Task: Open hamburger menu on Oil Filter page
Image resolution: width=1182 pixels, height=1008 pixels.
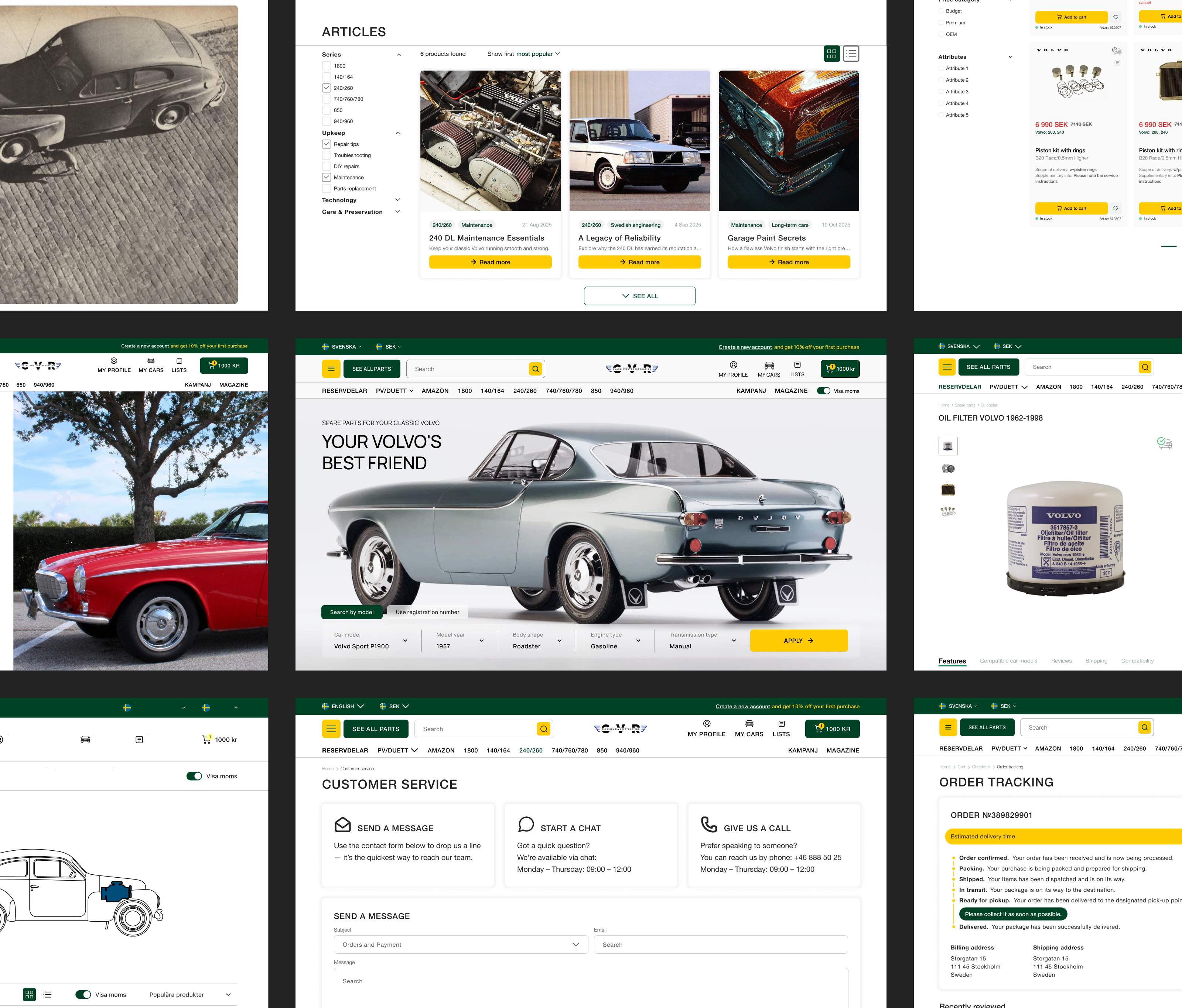Action: click(x=947, y=367)
